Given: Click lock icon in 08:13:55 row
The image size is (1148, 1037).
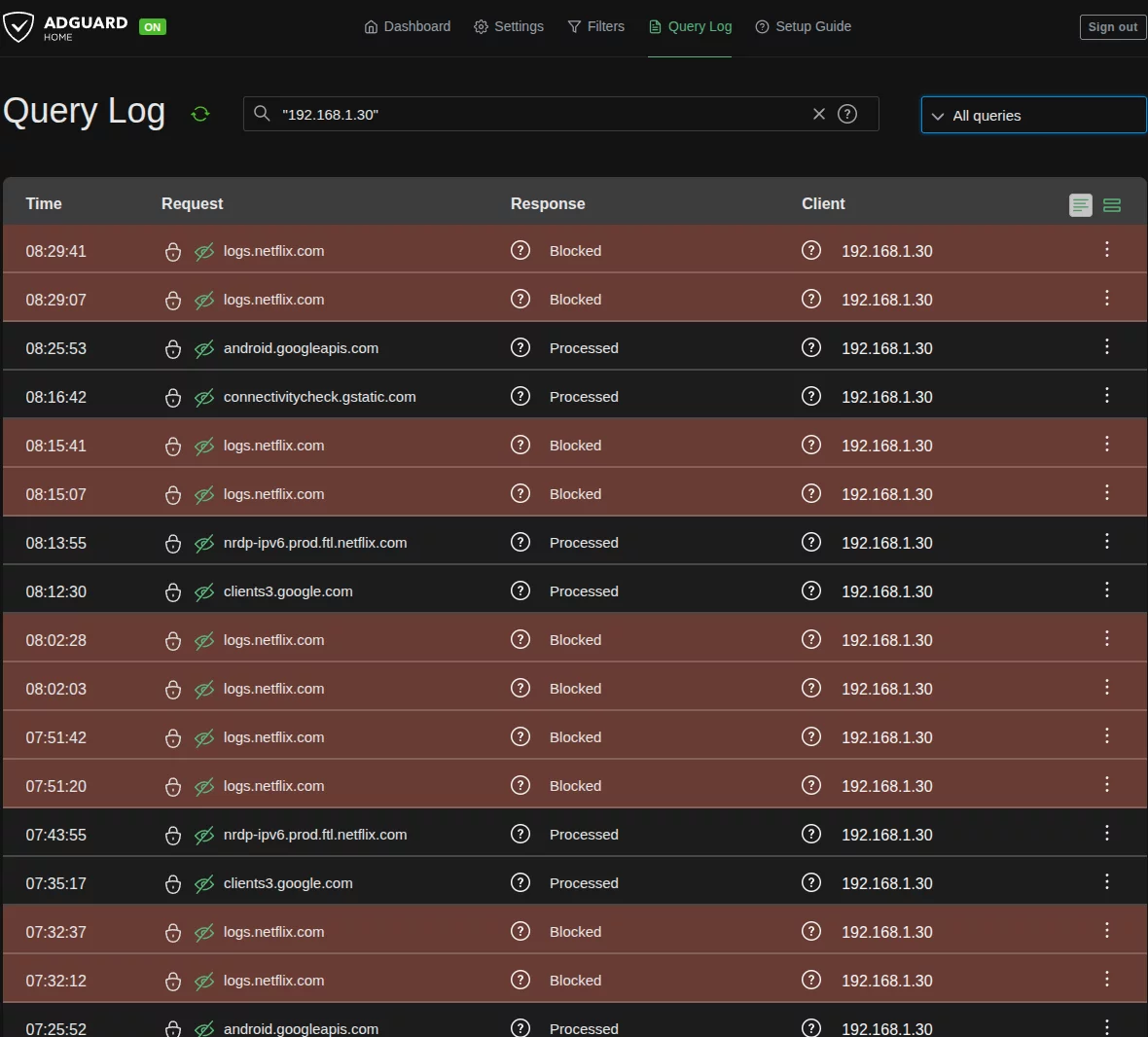Looking at the screenshot, I should pos(173,543).
